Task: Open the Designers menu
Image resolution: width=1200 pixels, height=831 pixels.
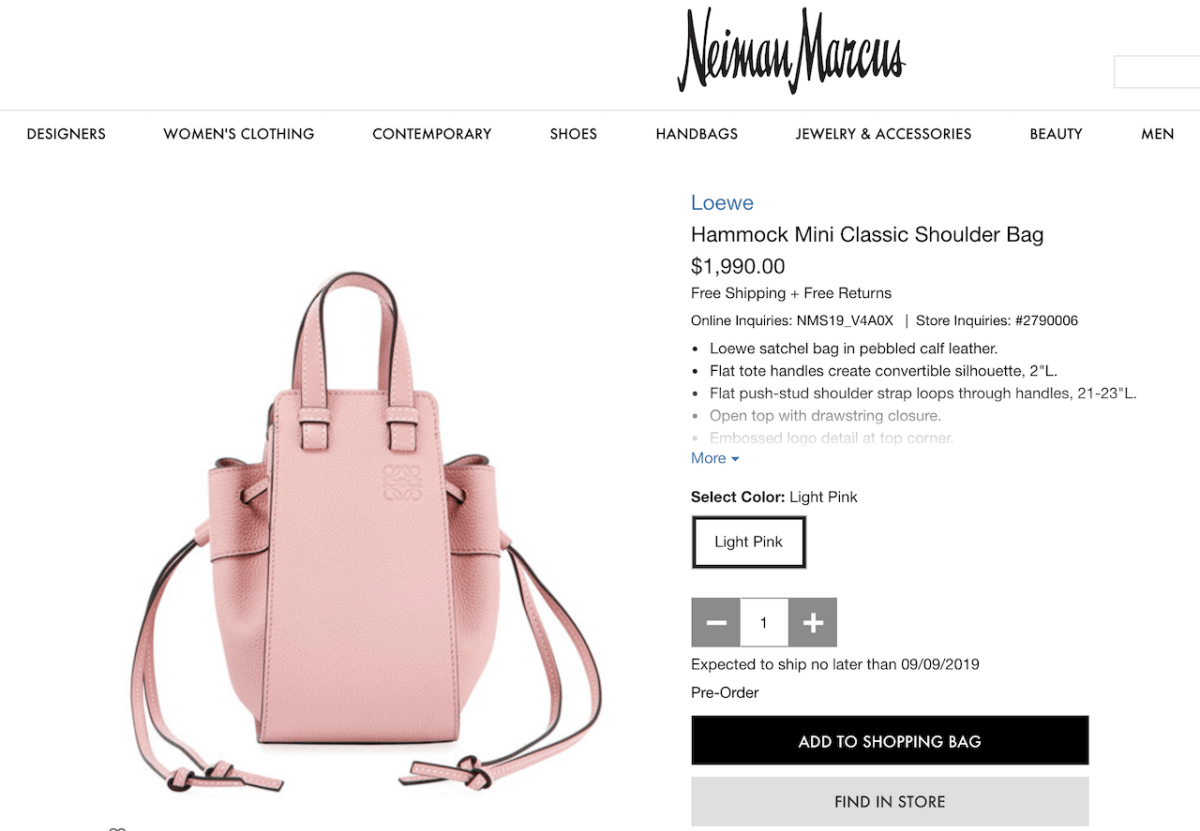Action: [66, 134]
